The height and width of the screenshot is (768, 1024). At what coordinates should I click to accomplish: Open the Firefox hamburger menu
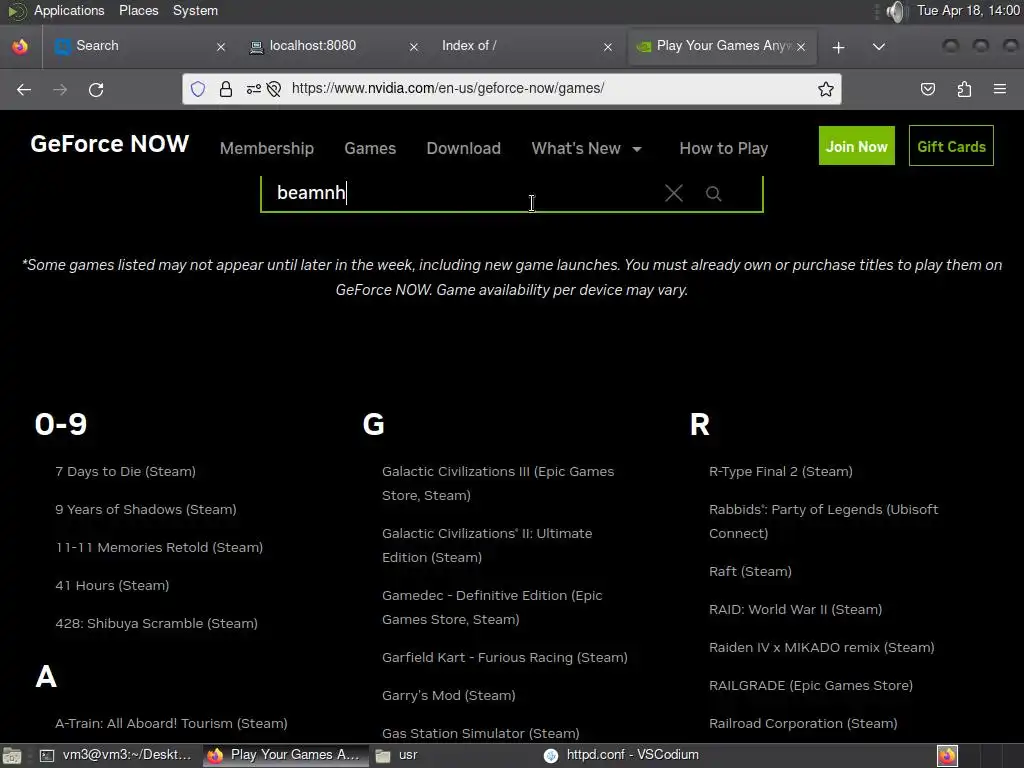point(1000,89)
